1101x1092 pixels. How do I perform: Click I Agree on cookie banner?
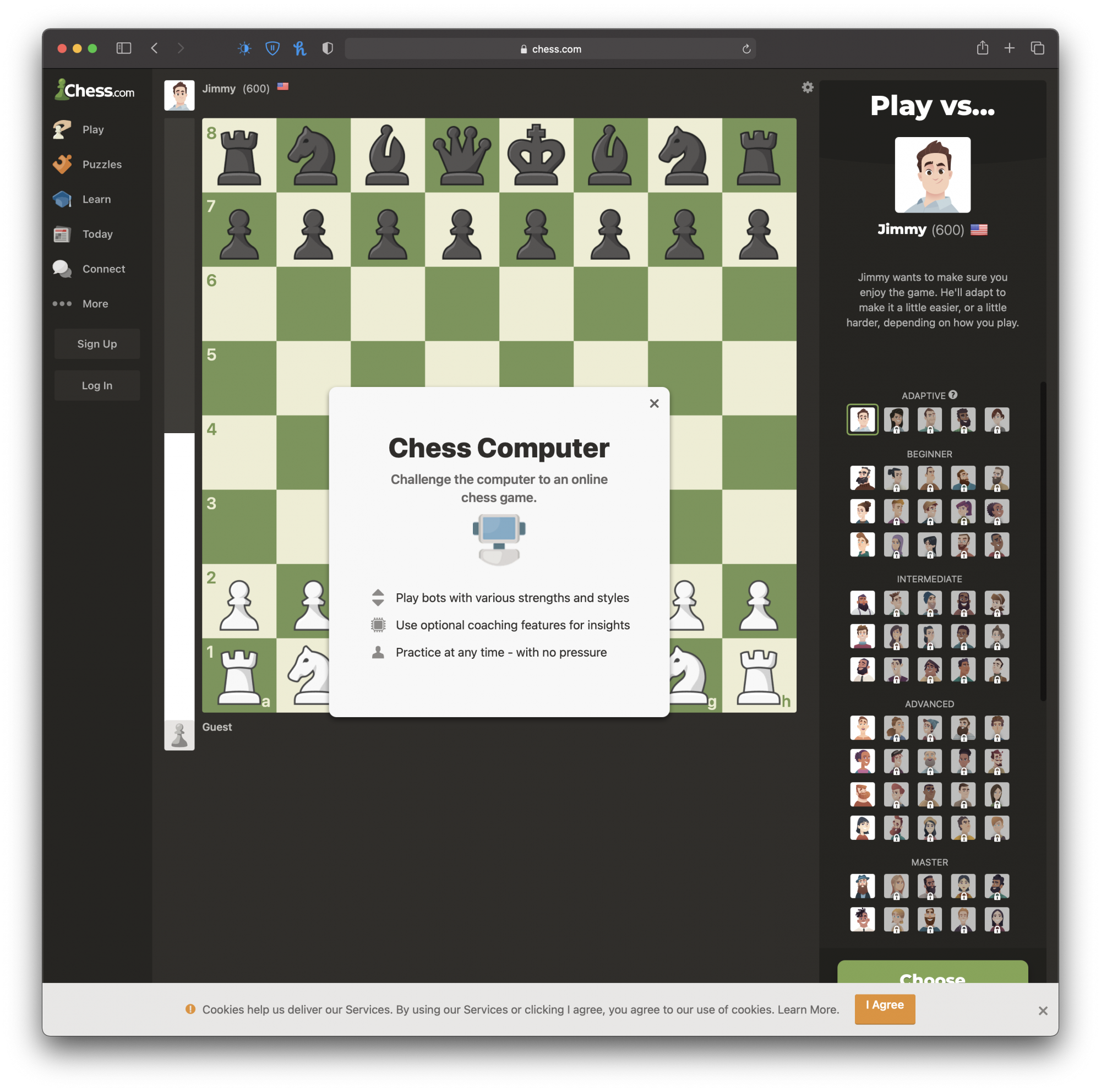[885, 1008]
